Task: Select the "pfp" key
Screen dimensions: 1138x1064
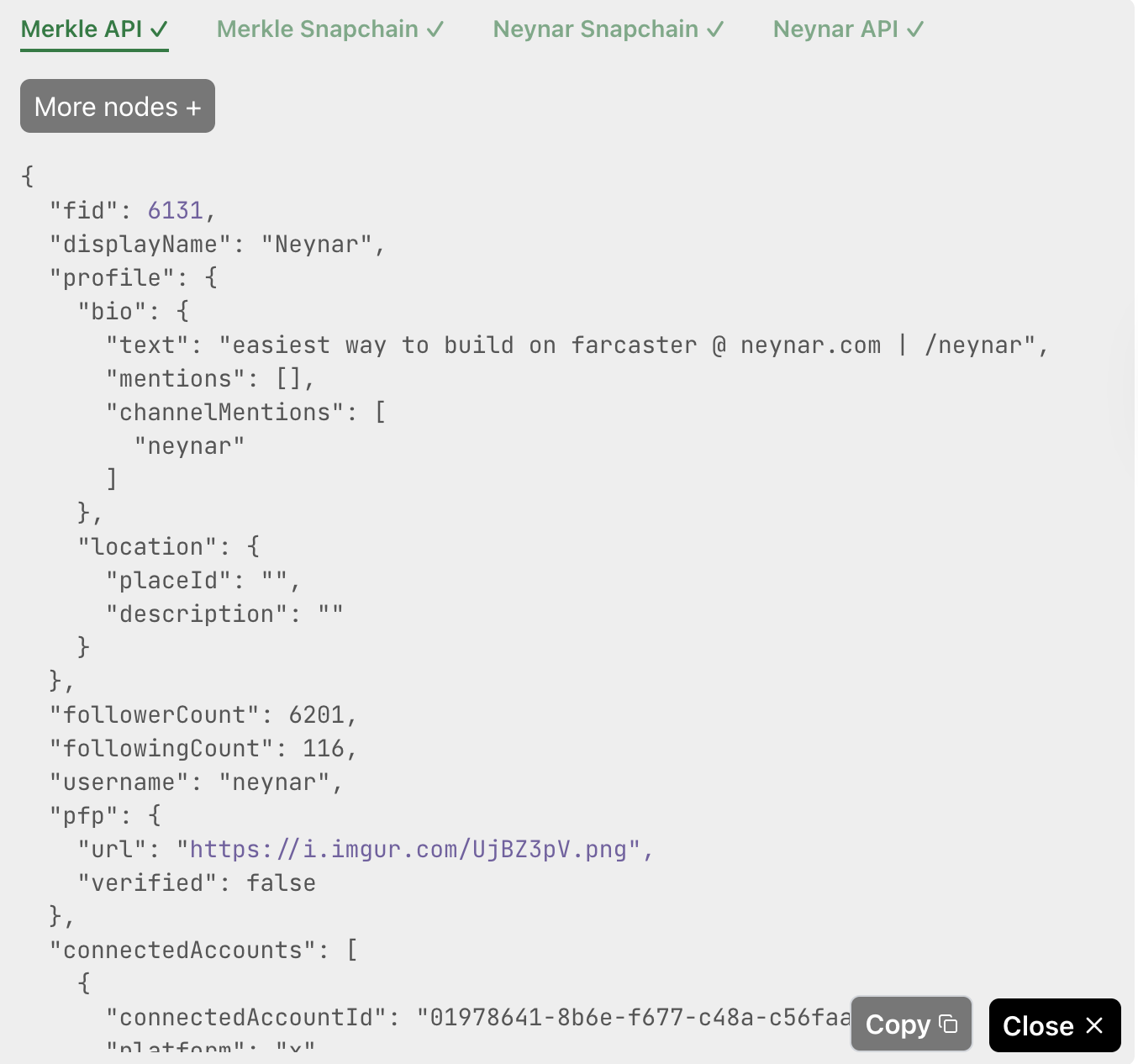Action: coord(84,816)
